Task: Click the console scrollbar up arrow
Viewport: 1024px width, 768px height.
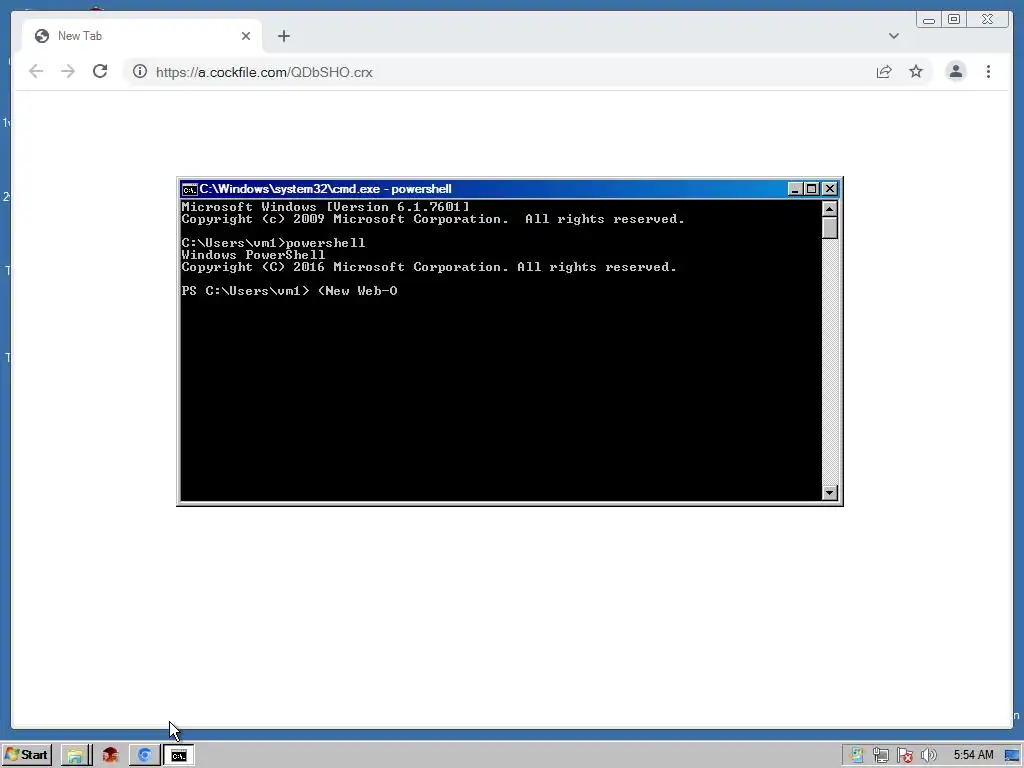Action: (x=829, y=209)
